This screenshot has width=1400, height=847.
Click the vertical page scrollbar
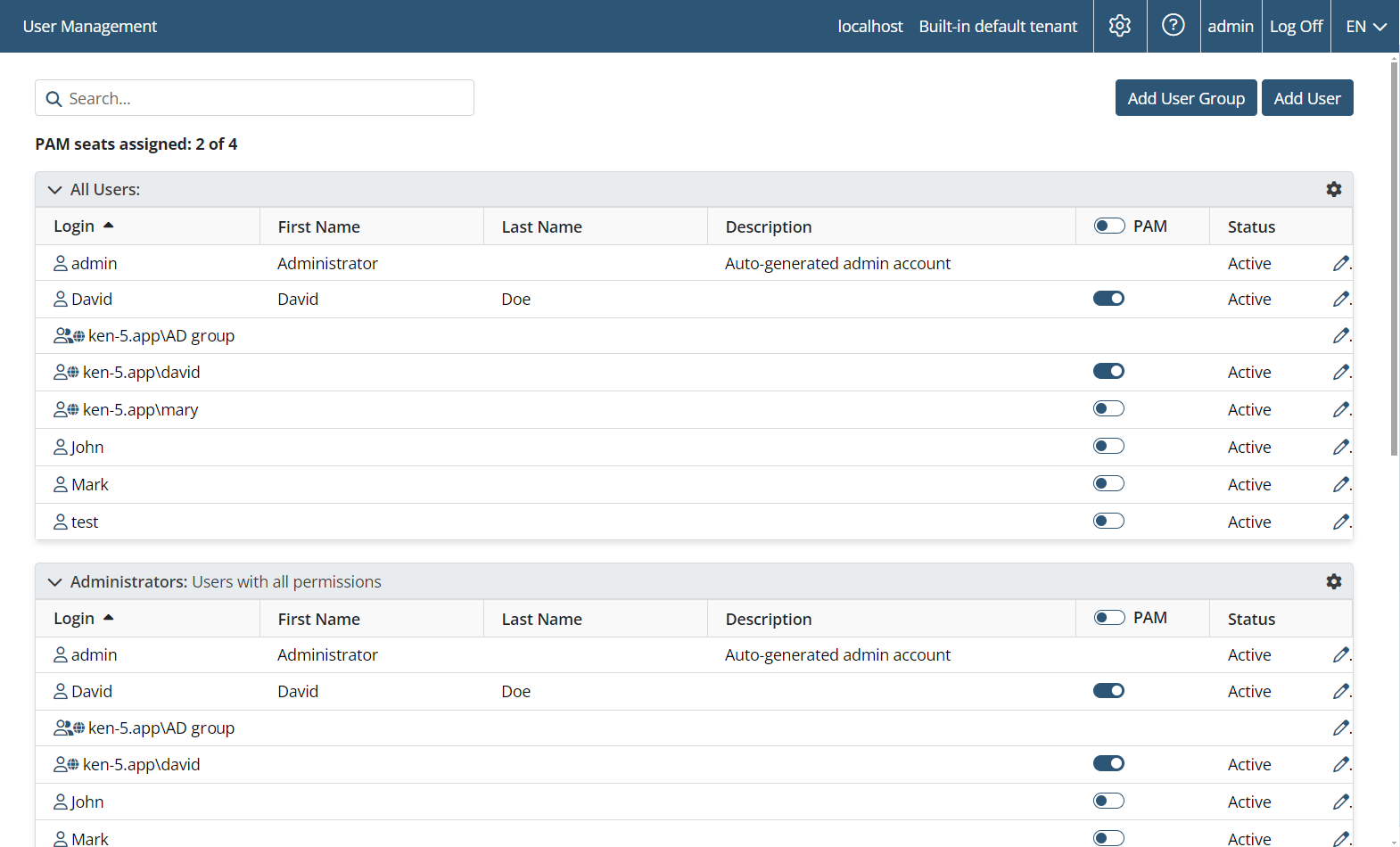1394,259
